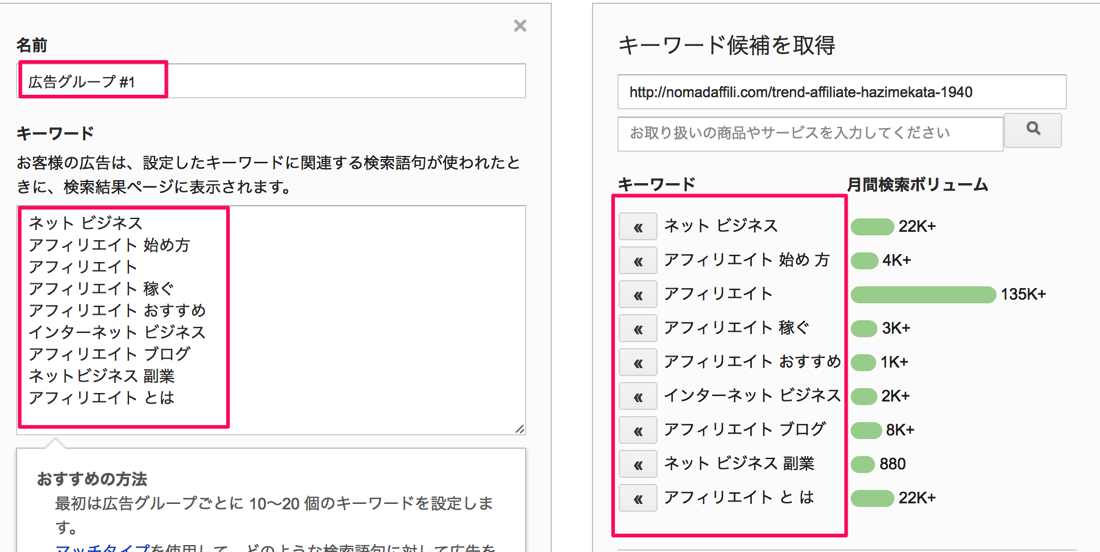This screenshot has height=552, width=1100.
Task: Add the アフィリエイト ブログ keyword suggestion
Action: (x=638, y=430)
